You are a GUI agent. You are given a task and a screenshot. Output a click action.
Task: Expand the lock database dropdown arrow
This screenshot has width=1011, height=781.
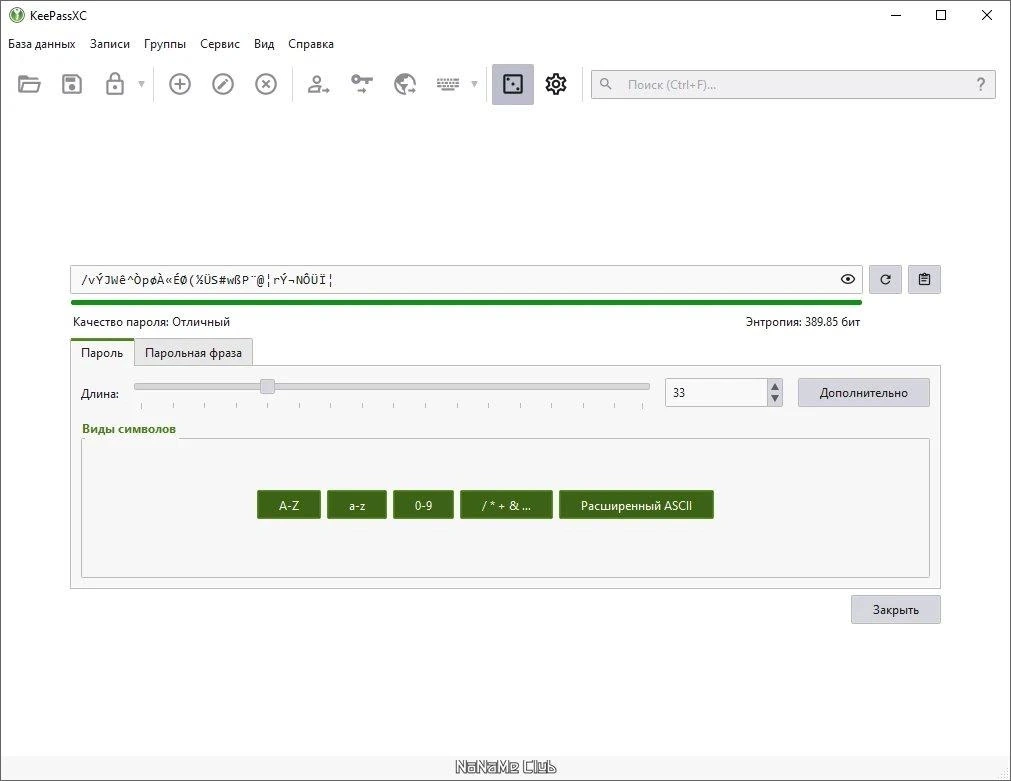(x=141, y=84)
